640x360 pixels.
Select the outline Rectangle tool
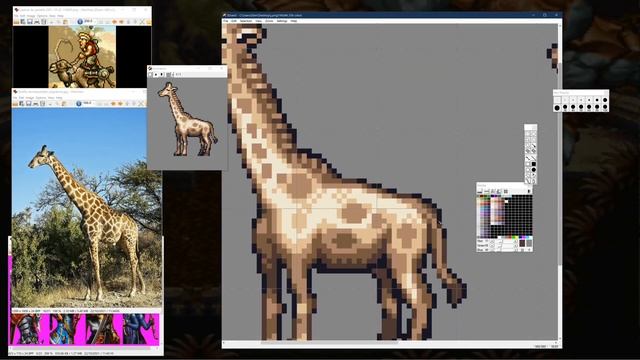[x=528, y=164]
